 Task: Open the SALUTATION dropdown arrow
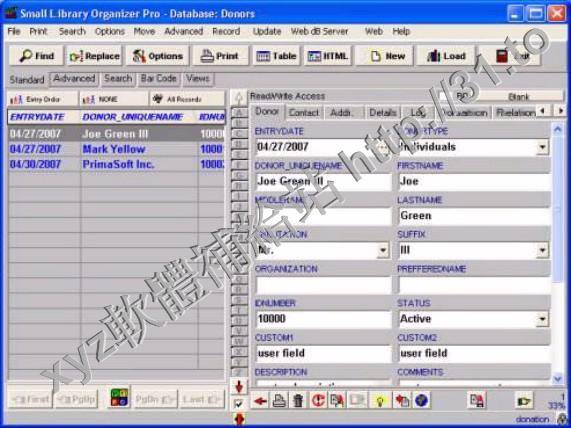point(383,250)
